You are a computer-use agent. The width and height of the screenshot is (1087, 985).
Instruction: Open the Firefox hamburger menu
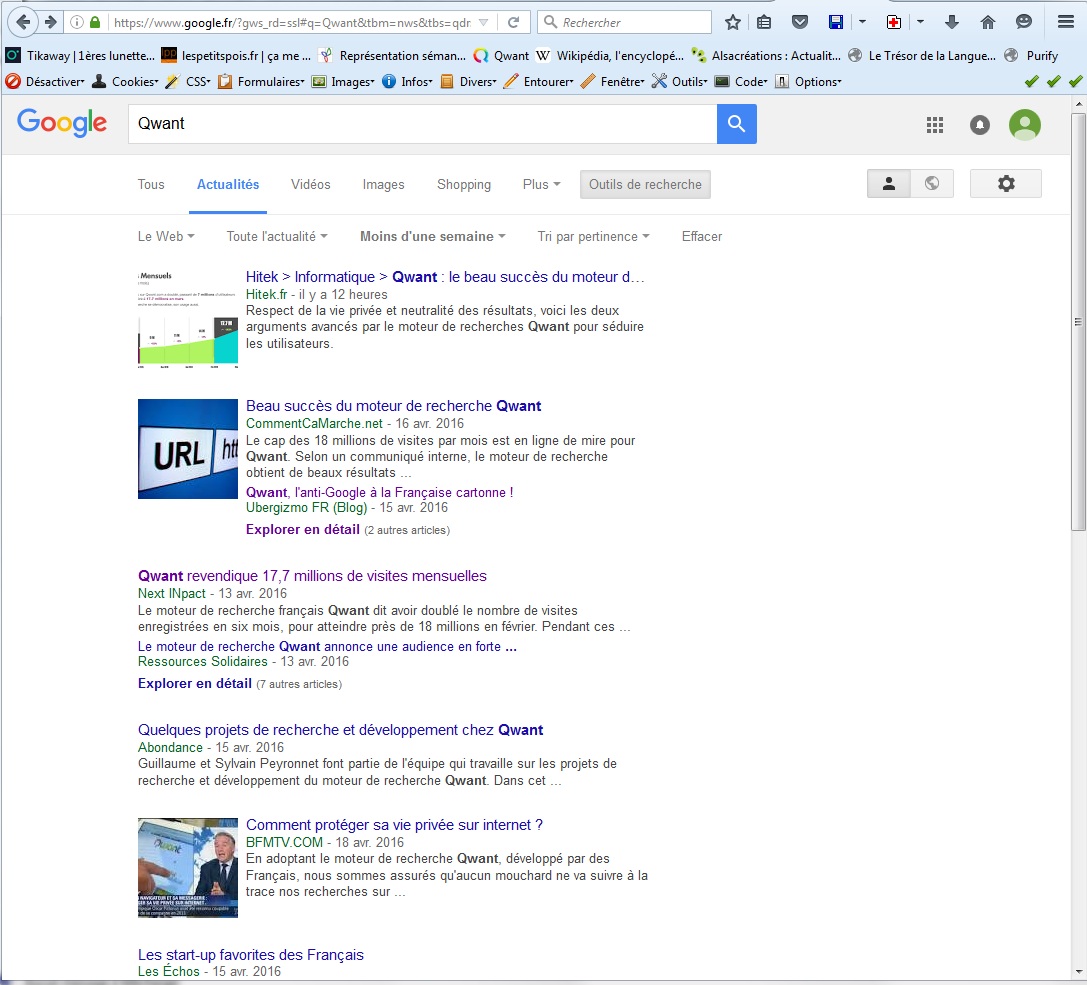coord(1066,22)
